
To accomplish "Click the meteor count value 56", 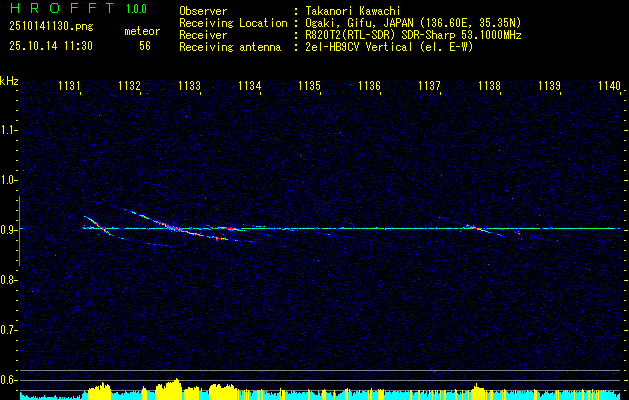I will click(x=145, y=46).
